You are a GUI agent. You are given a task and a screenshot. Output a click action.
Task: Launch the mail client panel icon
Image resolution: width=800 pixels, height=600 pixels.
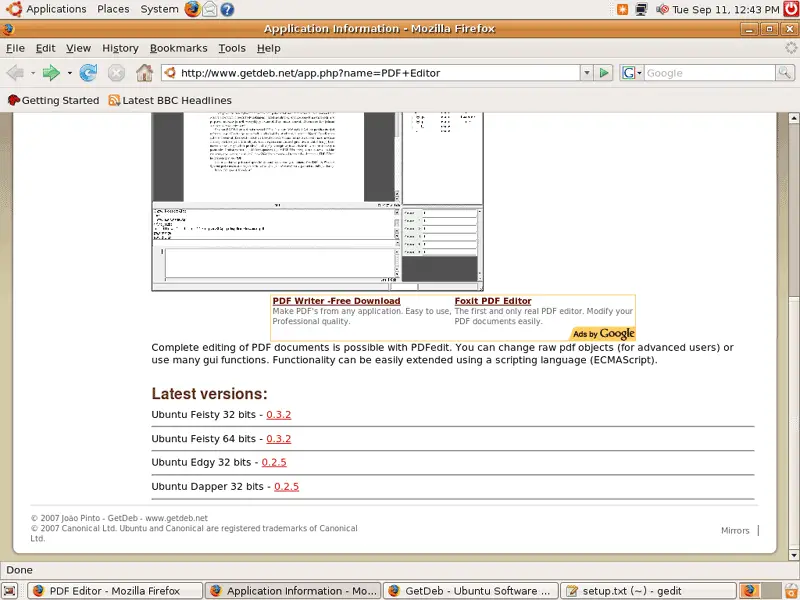click(x=209, y=9)
